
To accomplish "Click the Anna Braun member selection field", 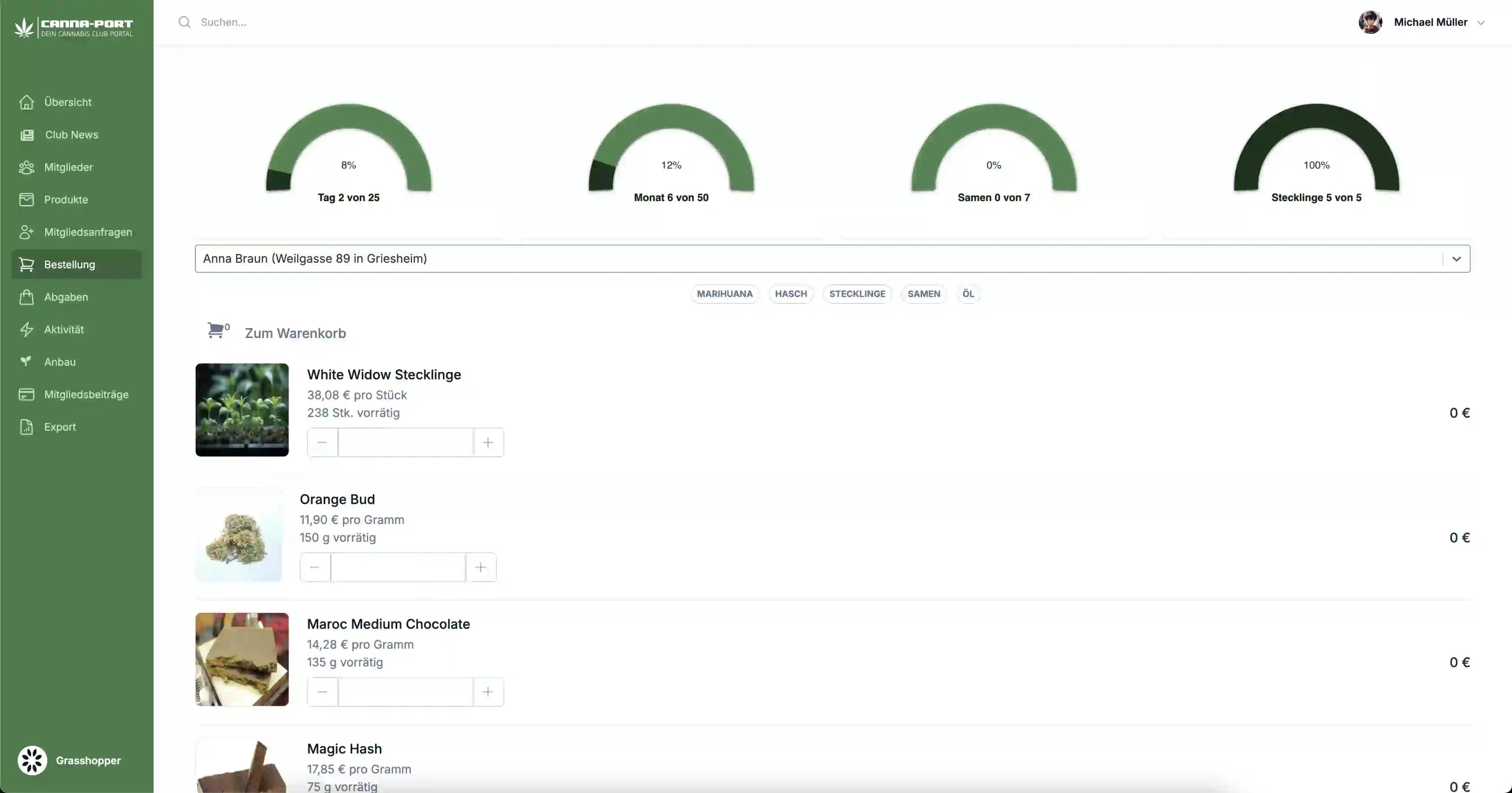I will tap(832, 259).
